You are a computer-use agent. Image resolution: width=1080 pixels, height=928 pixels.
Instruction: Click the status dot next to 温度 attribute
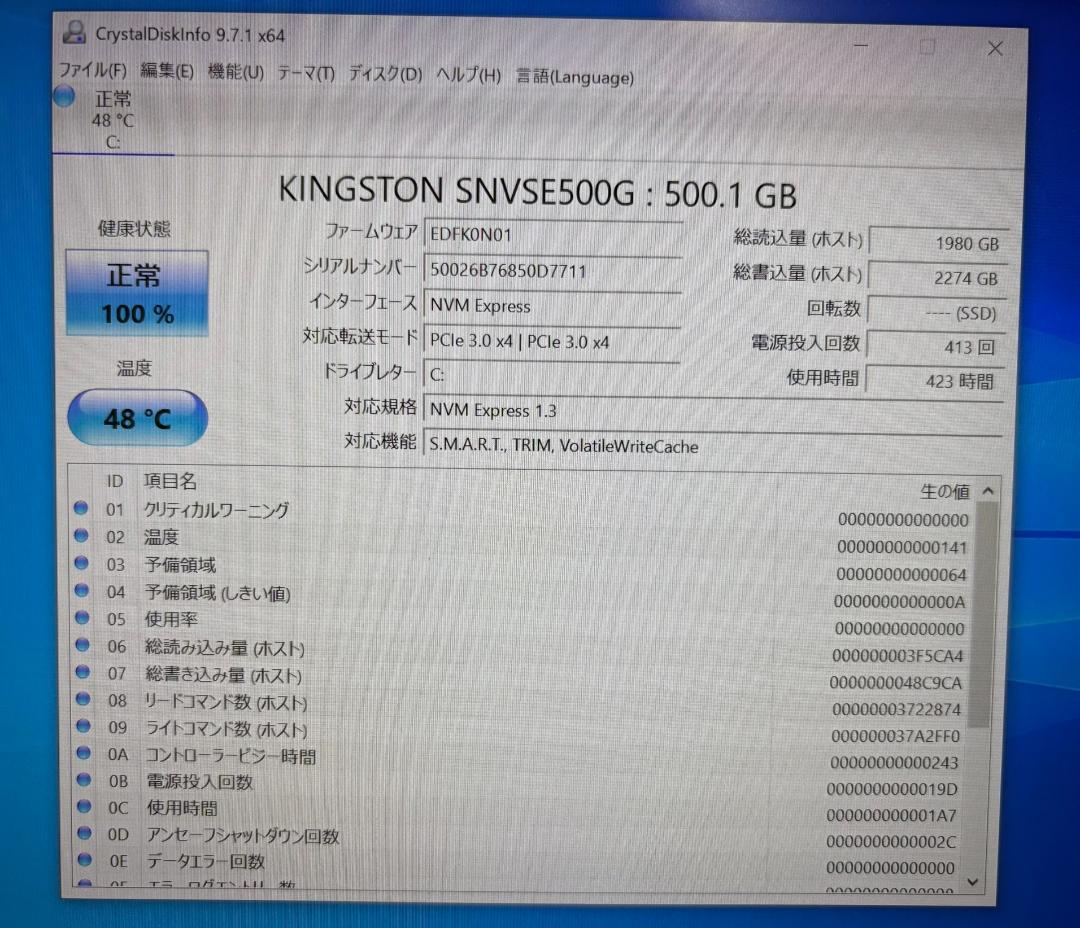click(81, 537)
